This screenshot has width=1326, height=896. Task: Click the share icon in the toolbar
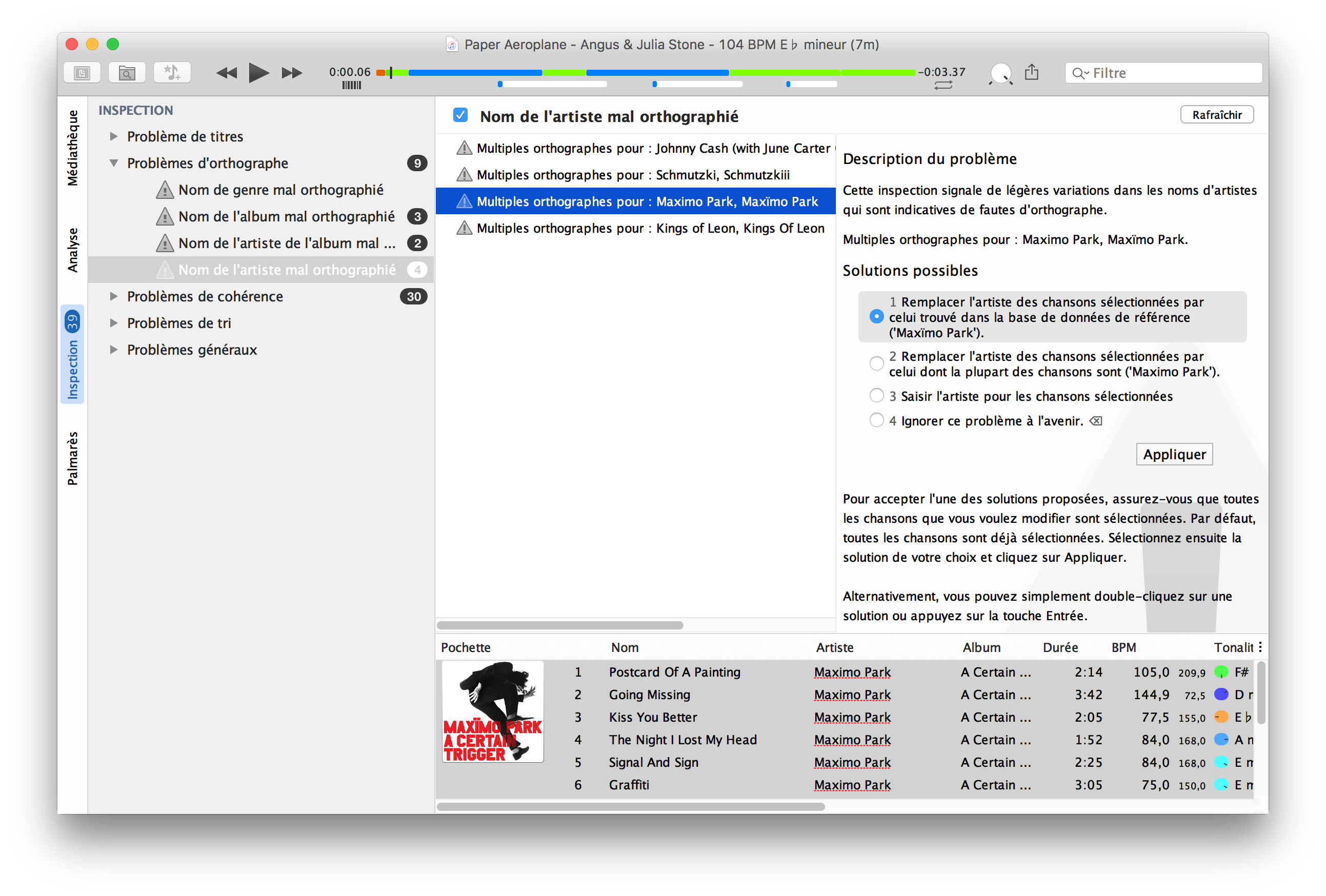pyautogui.click(x=1031, y=72)
